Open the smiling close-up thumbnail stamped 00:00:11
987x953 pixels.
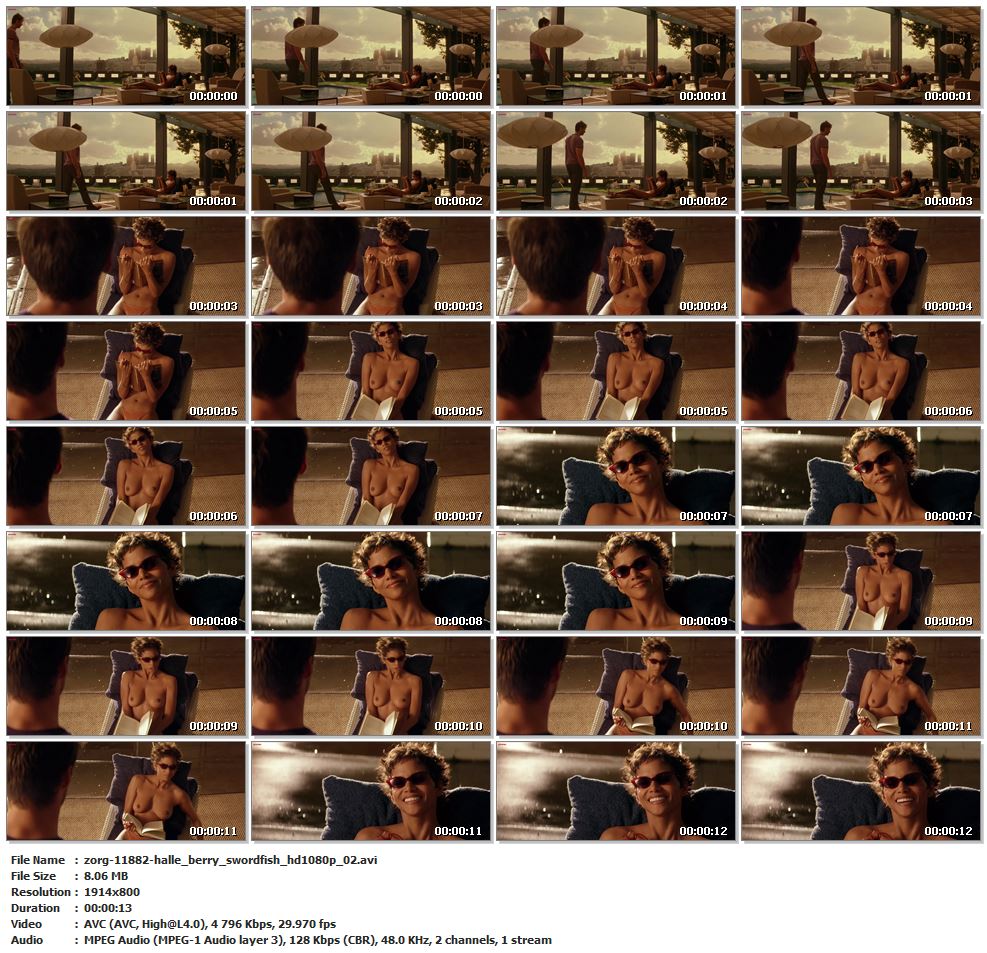pyautogui.click(x=371, y=791)
